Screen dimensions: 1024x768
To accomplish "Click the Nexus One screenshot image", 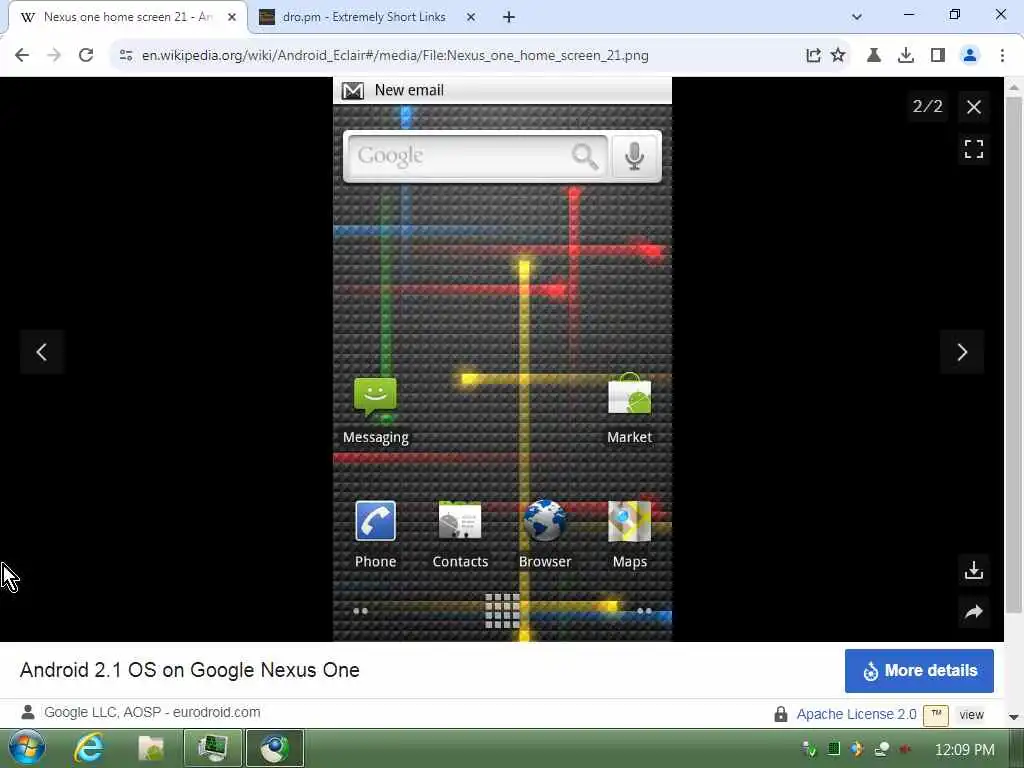I will pos(502,359).
